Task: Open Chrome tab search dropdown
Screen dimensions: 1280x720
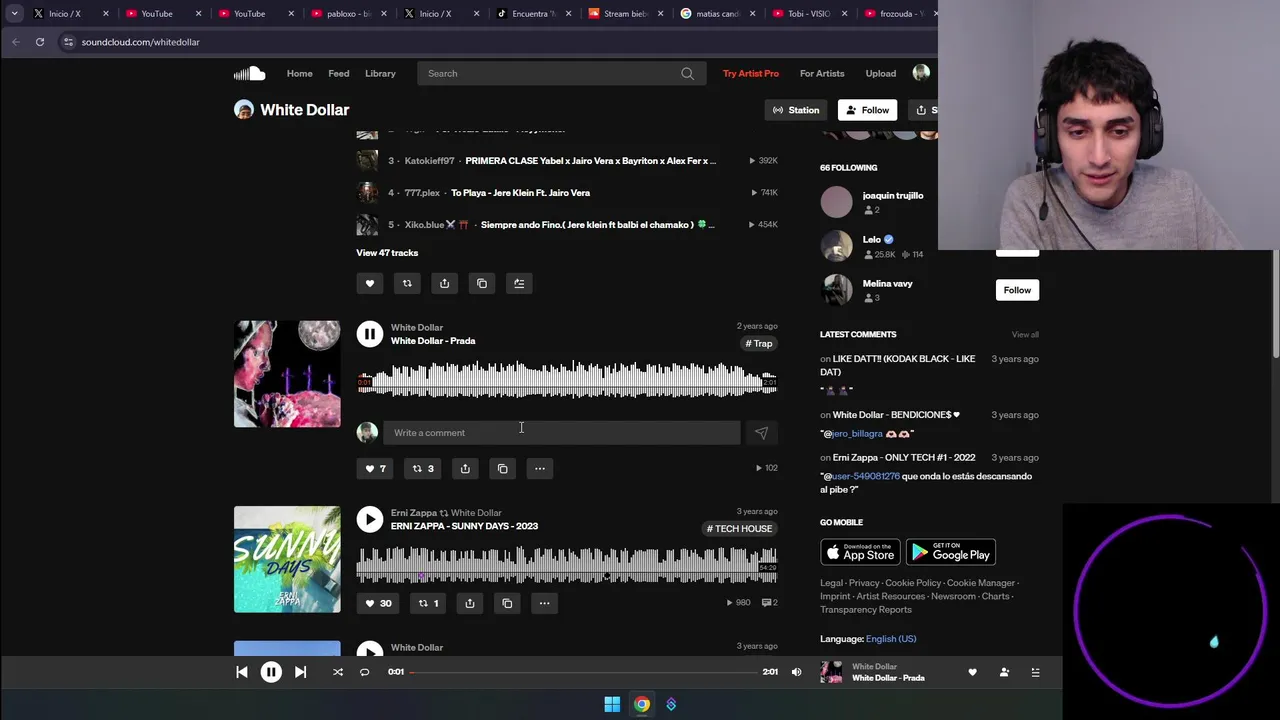Action: 14,13
